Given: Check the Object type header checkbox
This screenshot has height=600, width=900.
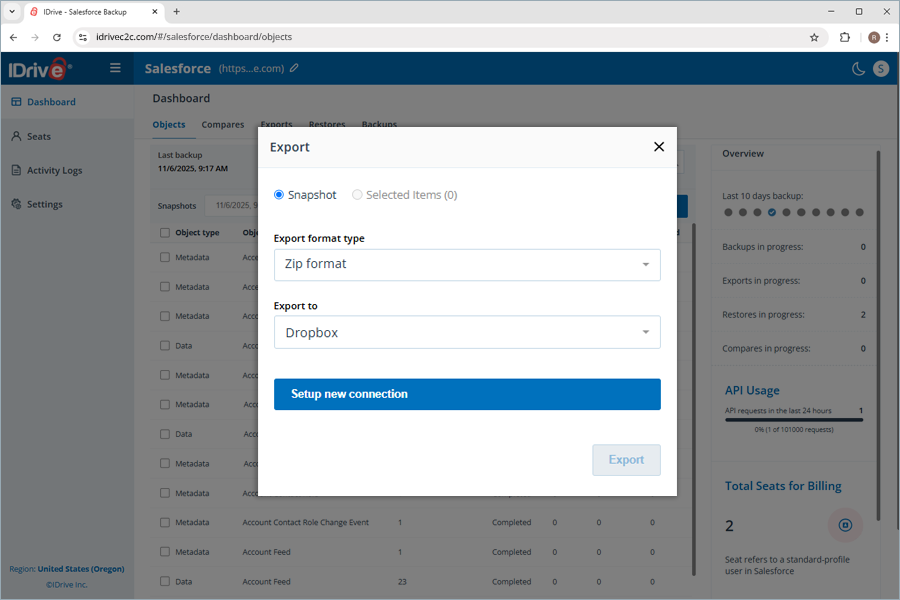Looking at the screenshot, I should pyautogui.click(x=165, y=233).
